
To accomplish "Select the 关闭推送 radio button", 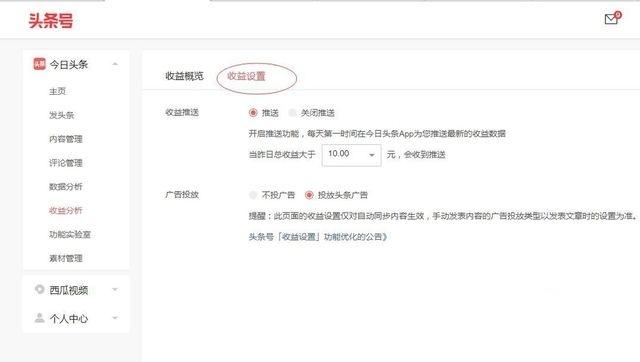I will pyautogui.click(x=292, y=113).
